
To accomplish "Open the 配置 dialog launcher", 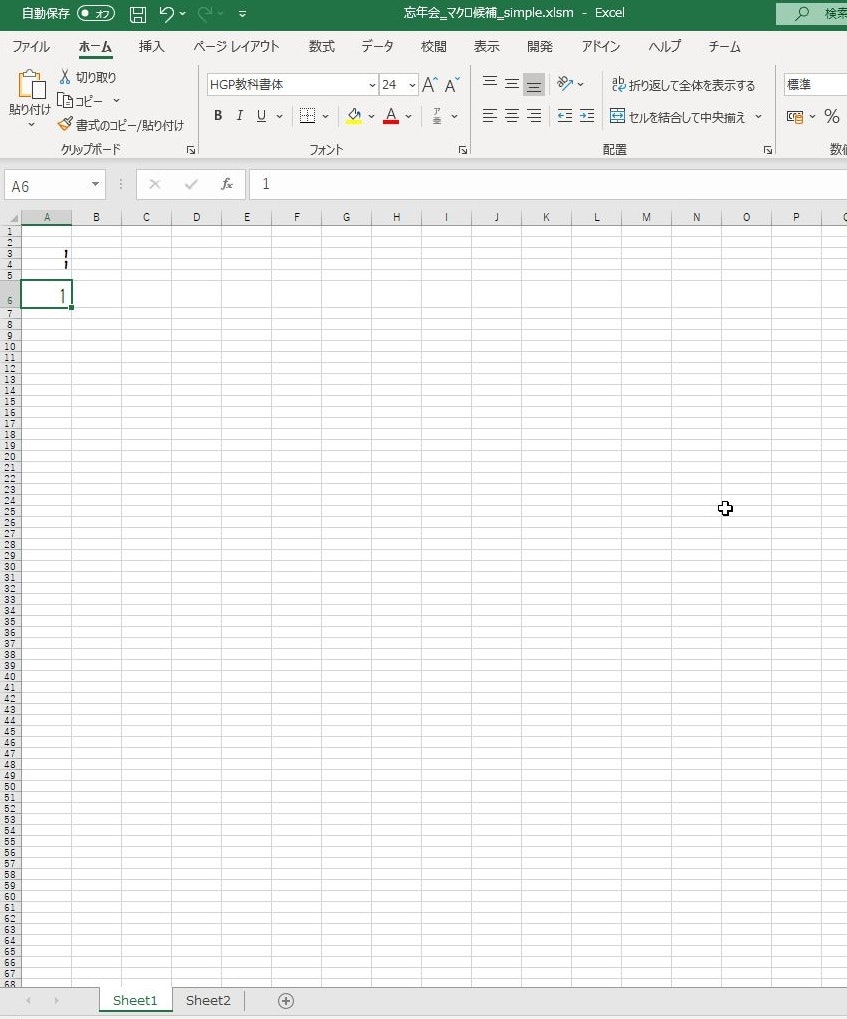I will tap(768, 150).
